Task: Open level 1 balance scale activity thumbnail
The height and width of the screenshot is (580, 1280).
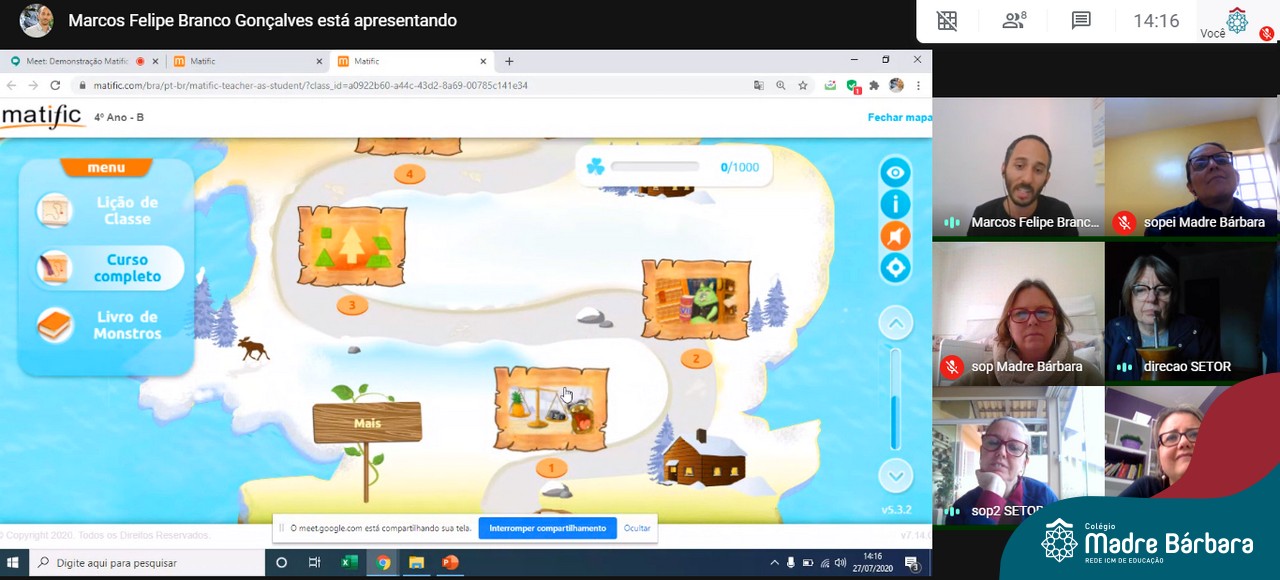Action: 551,407
